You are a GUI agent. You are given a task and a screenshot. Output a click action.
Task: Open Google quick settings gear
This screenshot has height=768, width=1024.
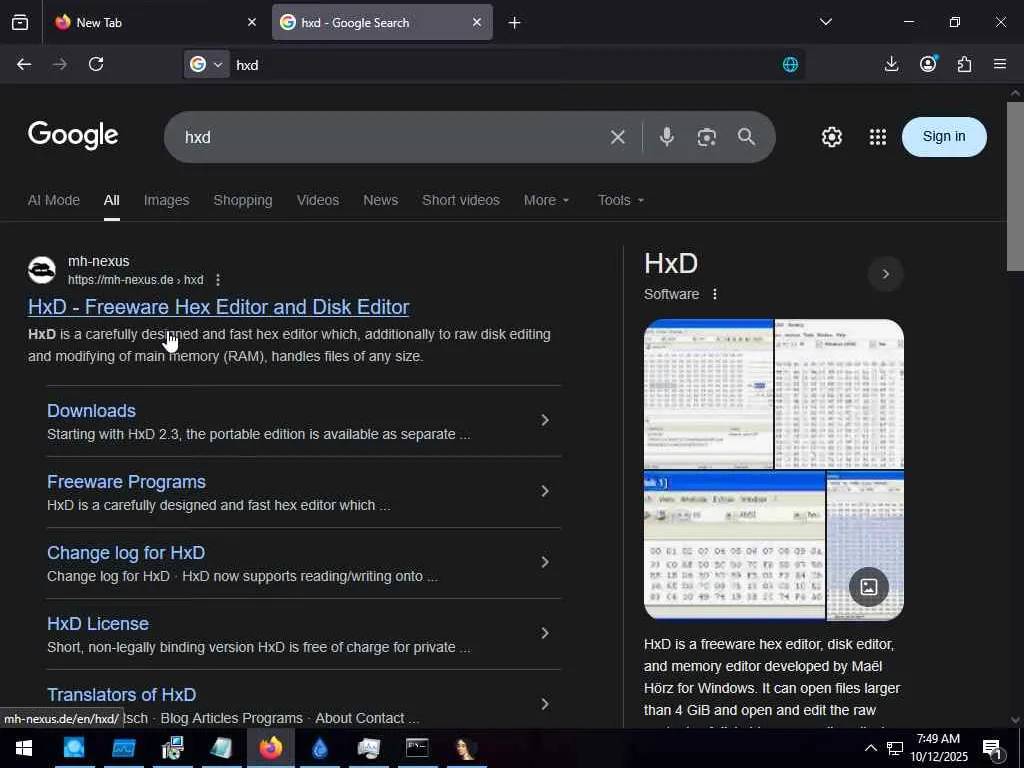[x=831, y=137]
